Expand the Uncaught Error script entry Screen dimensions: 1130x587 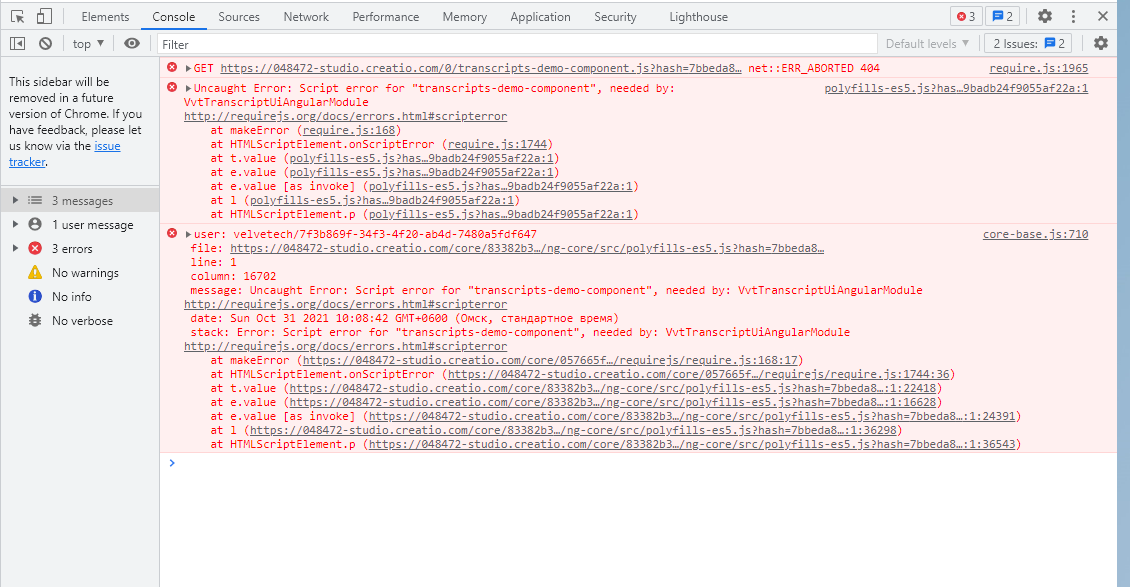(188, 89)
